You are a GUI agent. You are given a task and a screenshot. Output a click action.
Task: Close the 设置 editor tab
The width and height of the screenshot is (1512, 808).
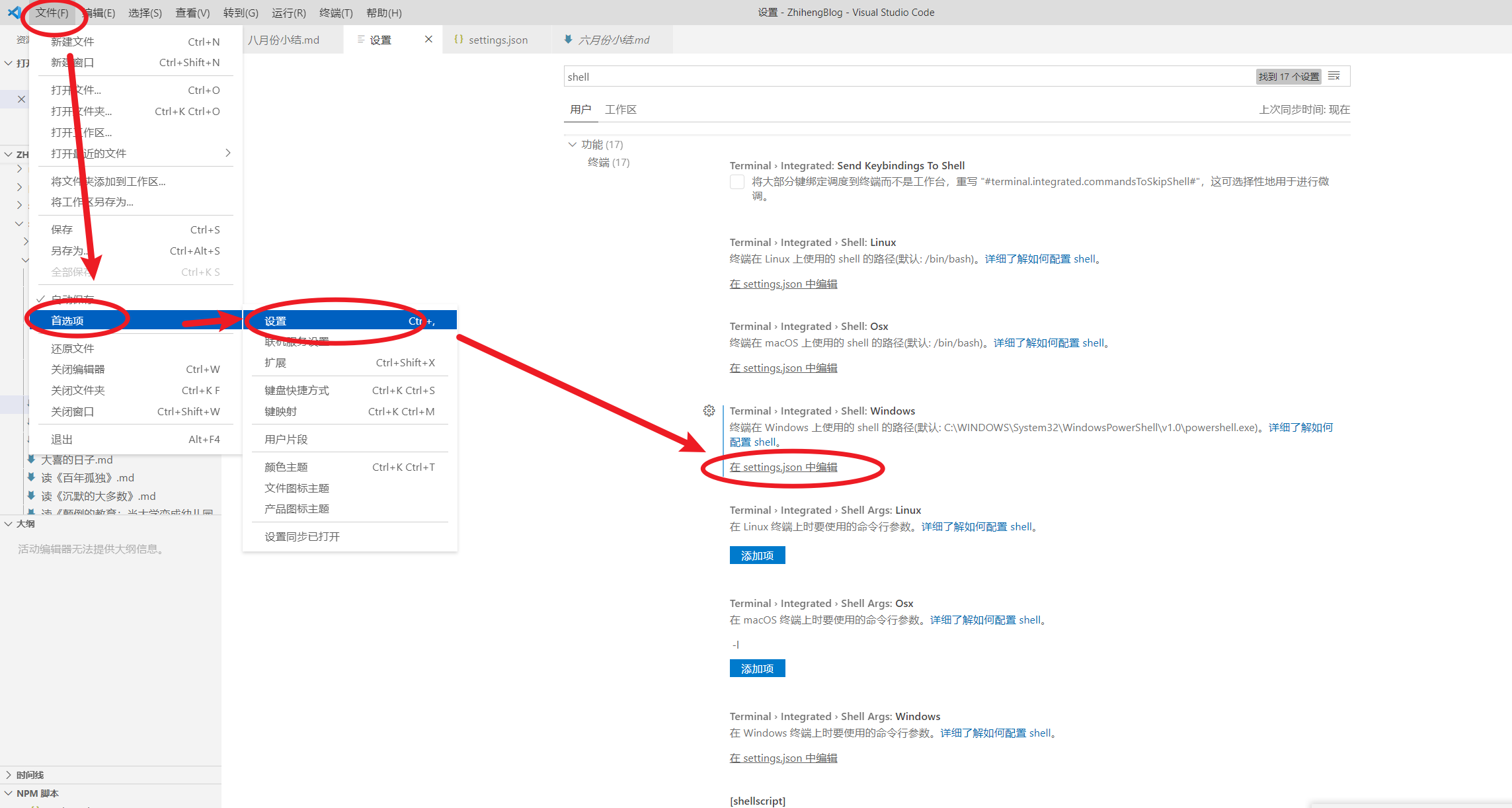point(428,39)
